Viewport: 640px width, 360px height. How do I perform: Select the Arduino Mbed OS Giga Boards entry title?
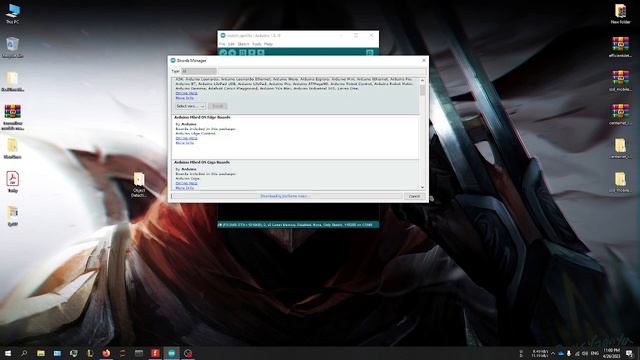202,162
